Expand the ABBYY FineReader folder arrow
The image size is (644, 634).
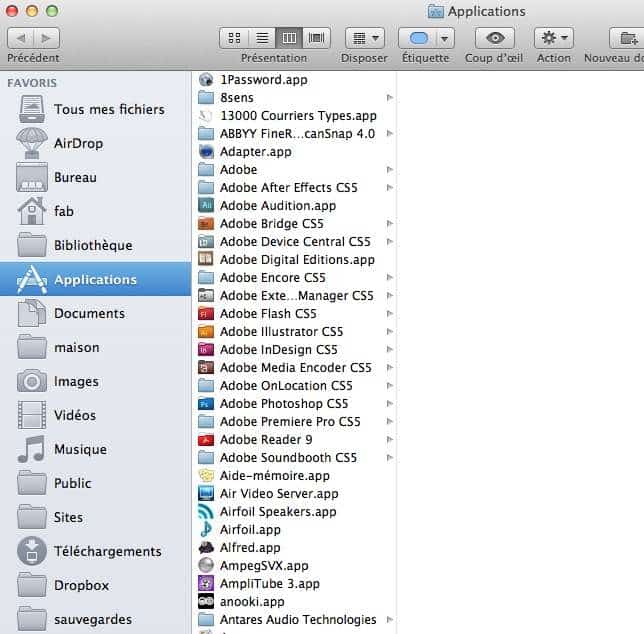point(389,133)
